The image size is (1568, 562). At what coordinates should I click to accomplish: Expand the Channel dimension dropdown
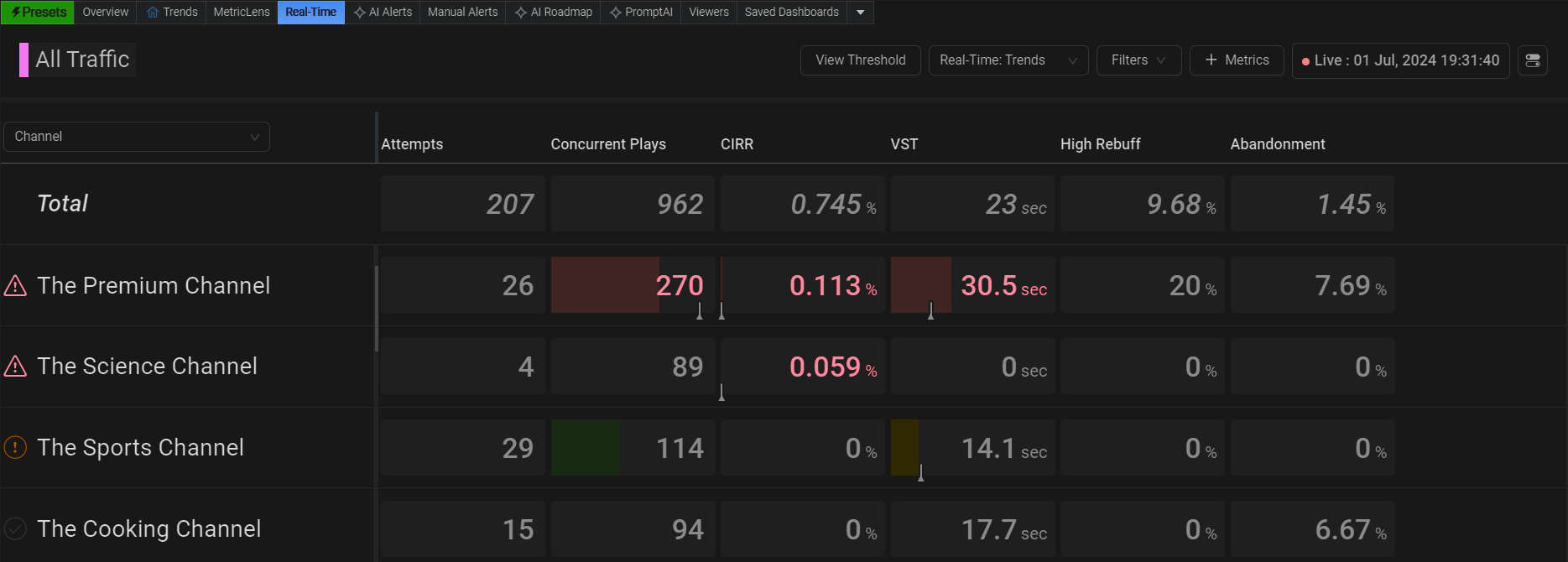click(x=137, y=137)
